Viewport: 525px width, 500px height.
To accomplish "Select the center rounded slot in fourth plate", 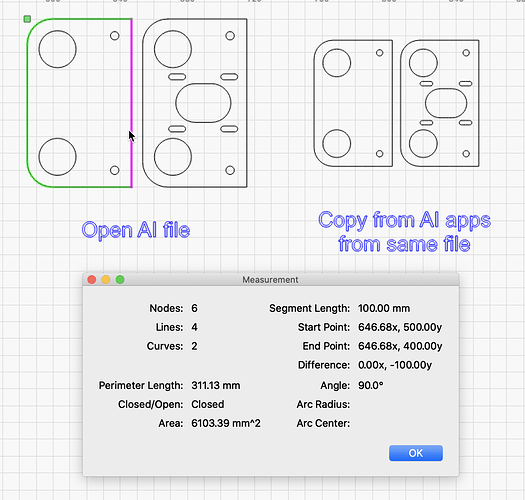I will [446, 103].
